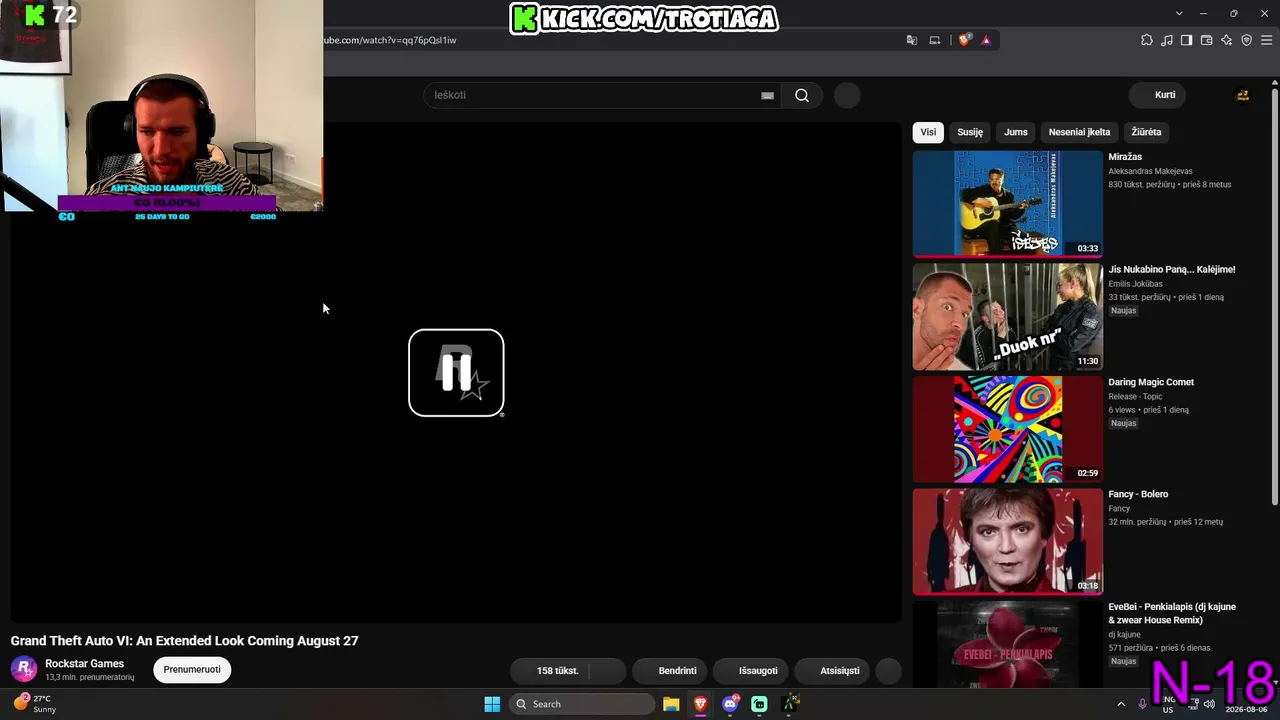Screen dimensions: 1280x720
Task: Click the Windows Start button
Action: [492, 704]
